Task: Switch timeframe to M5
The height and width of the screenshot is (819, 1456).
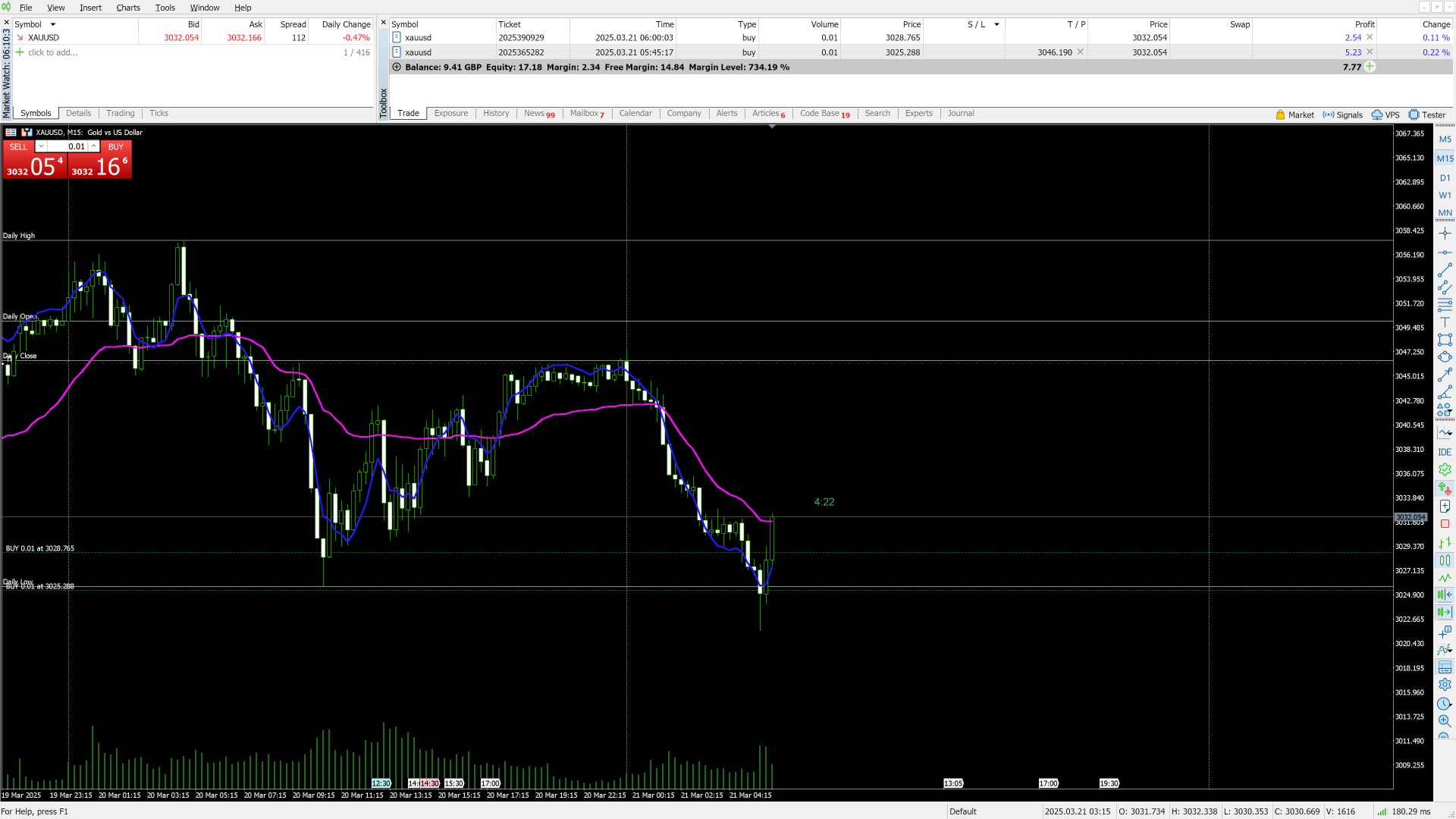Action: (1445, 140)
